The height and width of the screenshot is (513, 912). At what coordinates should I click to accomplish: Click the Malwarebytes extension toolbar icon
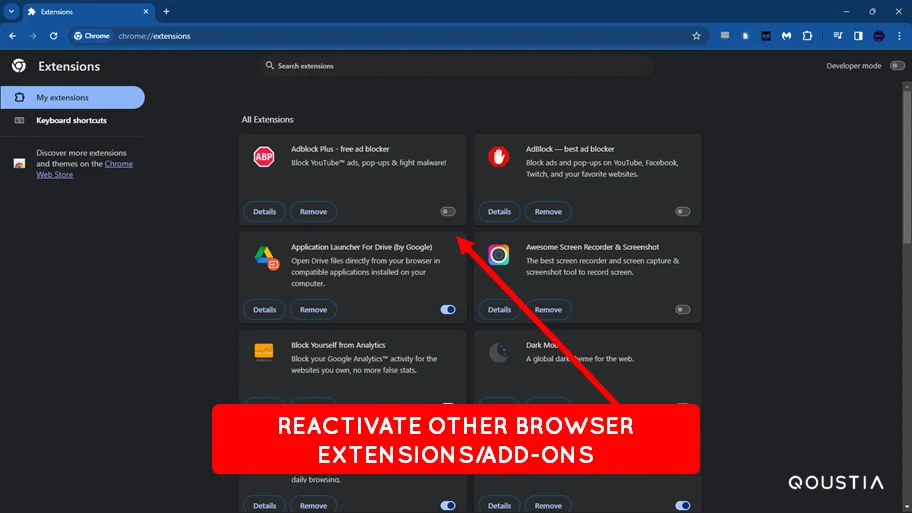(786, 36)
